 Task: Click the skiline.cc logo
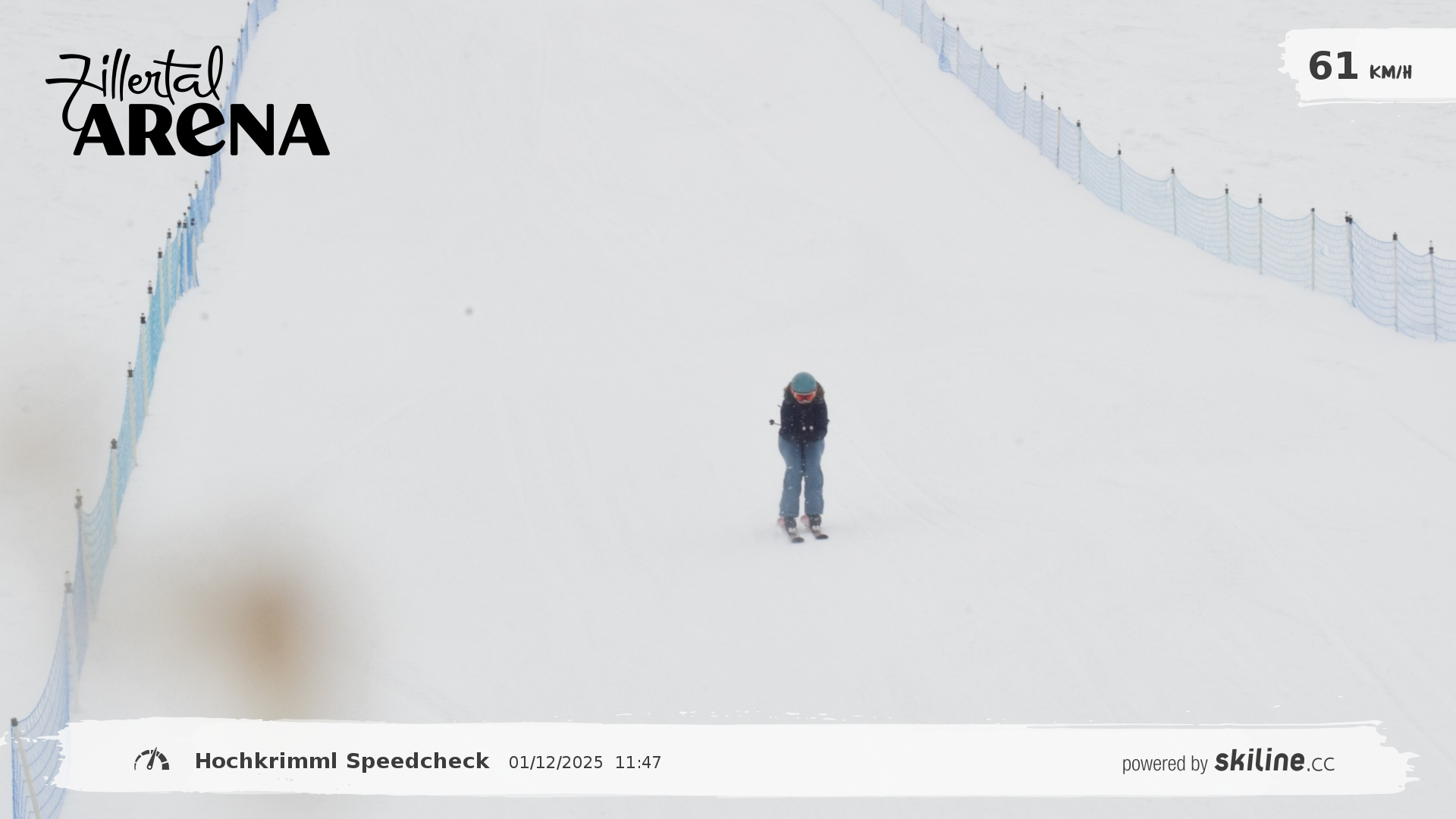click(x=1274, y=761)
